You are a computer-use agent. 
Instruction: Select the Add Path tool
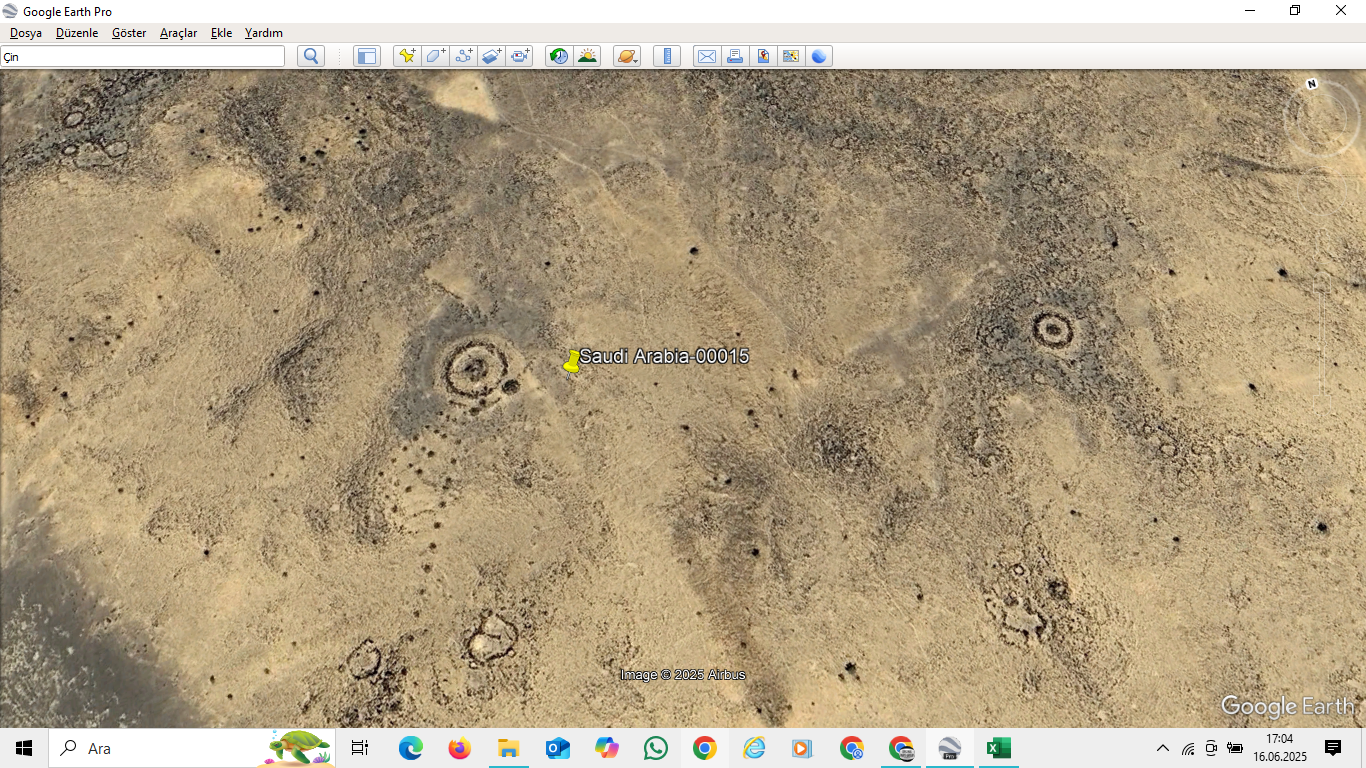click(463, 56)
